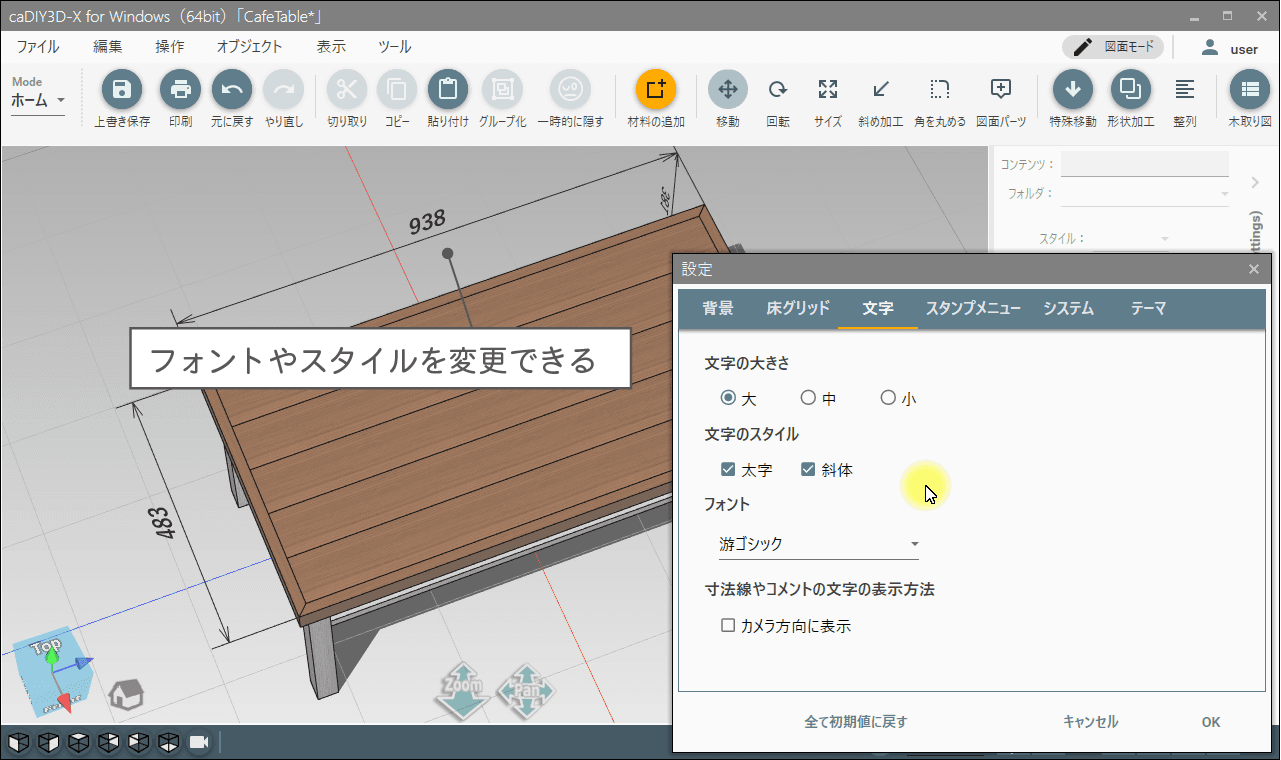Click the コンテンツ input field

click(1145, 164)
